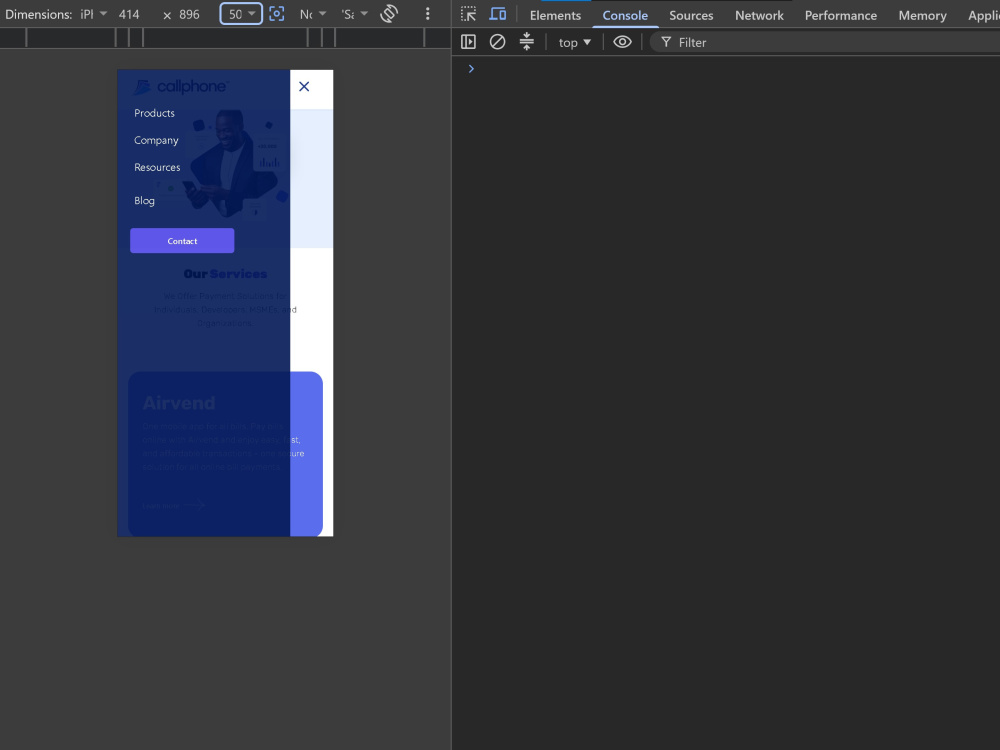
Task: Switch to the Performance tab
Action: 841,15
